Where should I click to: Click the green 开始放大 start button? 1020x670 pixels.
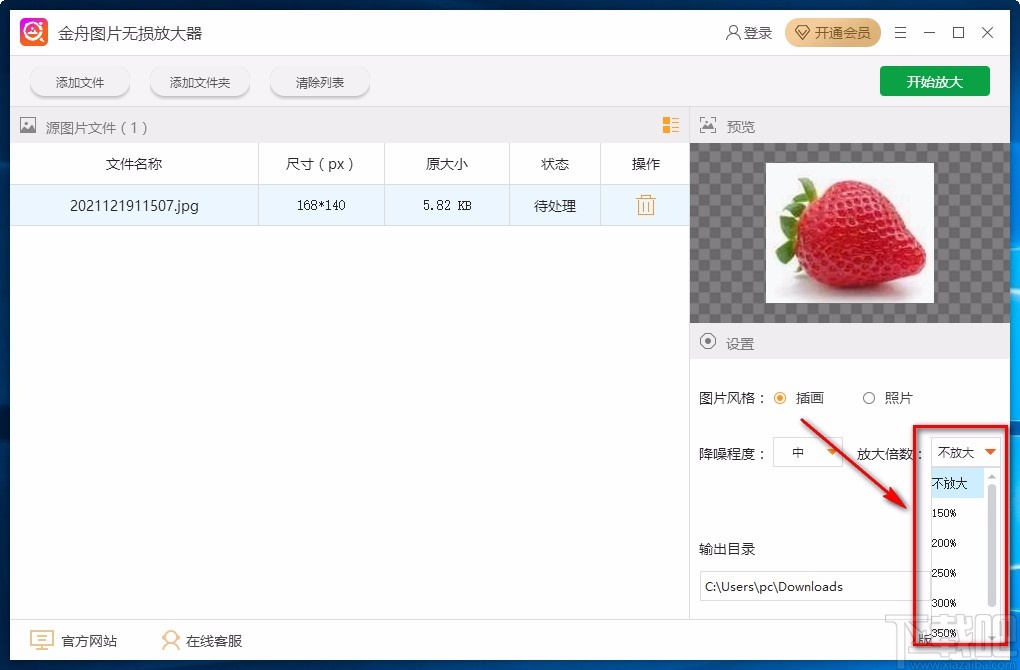click(934, 81)
